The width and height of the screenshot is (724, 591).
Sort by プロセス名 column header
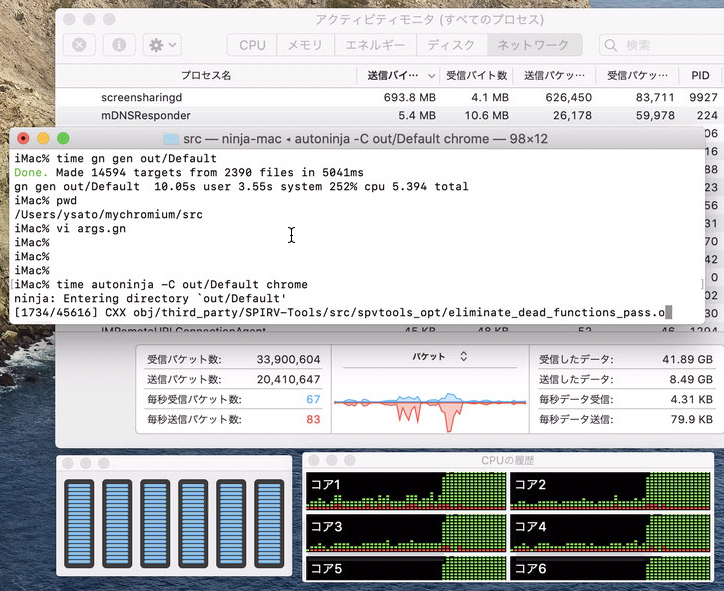point(206,75)
